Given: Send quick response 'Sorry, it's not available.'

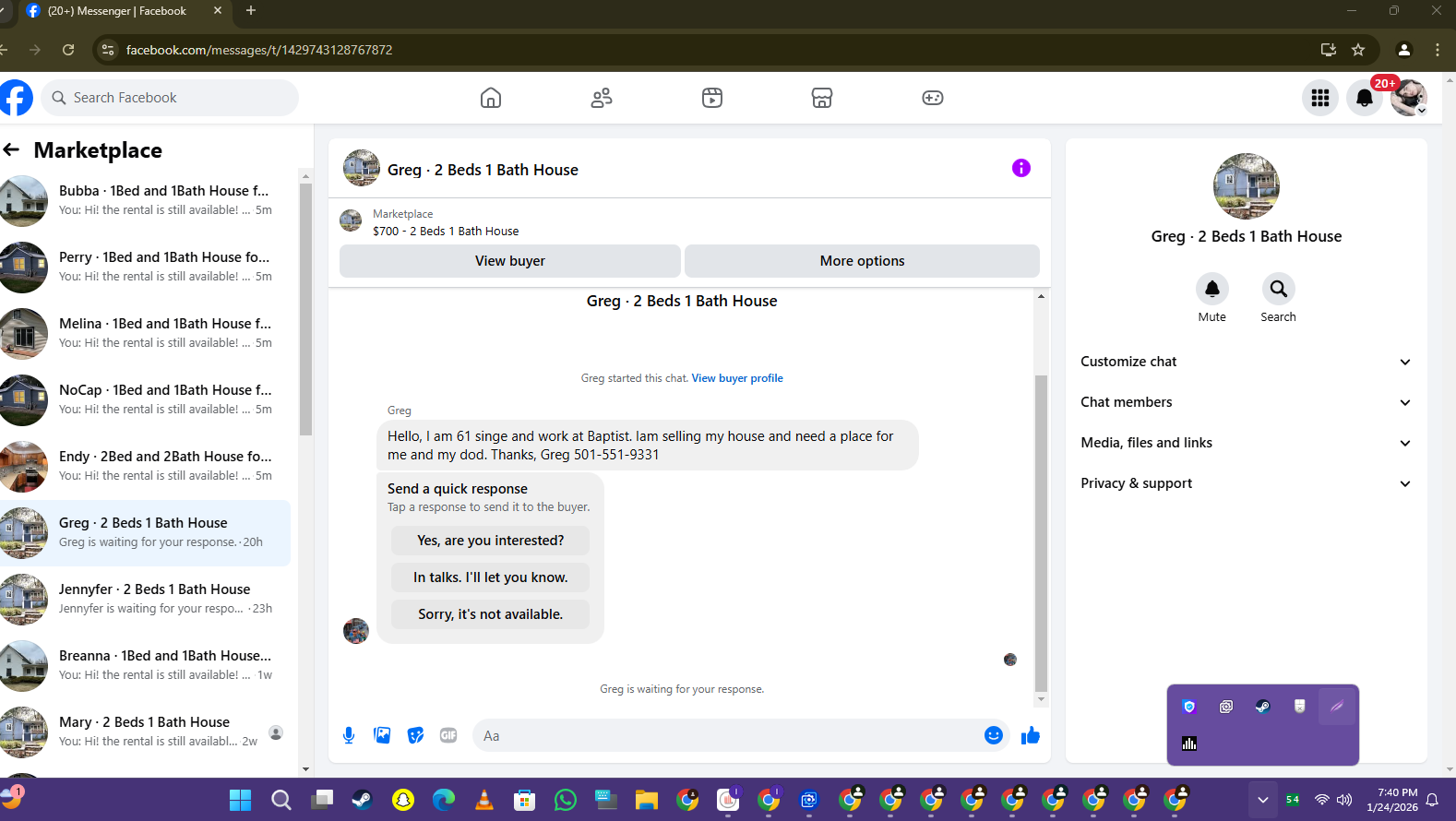Looking at the screenshot, I should click(x=490, y=614).
